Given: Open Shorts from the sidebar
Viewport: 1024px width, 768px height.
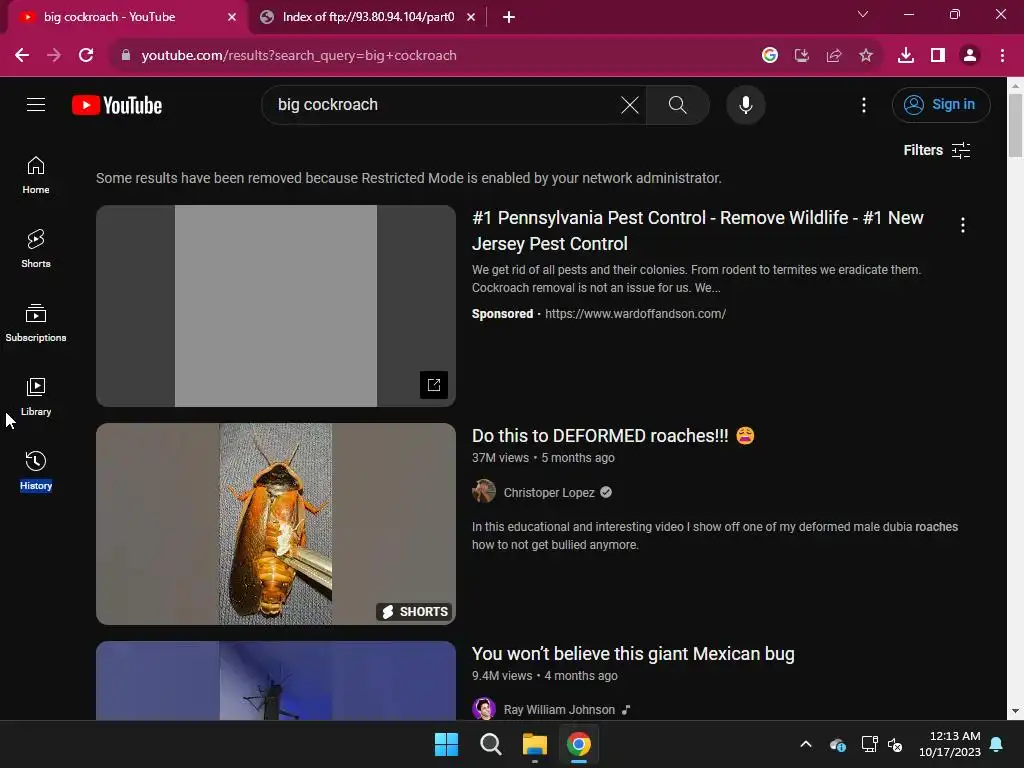Looking at the screenshot, I should click(x=36, y=249).
